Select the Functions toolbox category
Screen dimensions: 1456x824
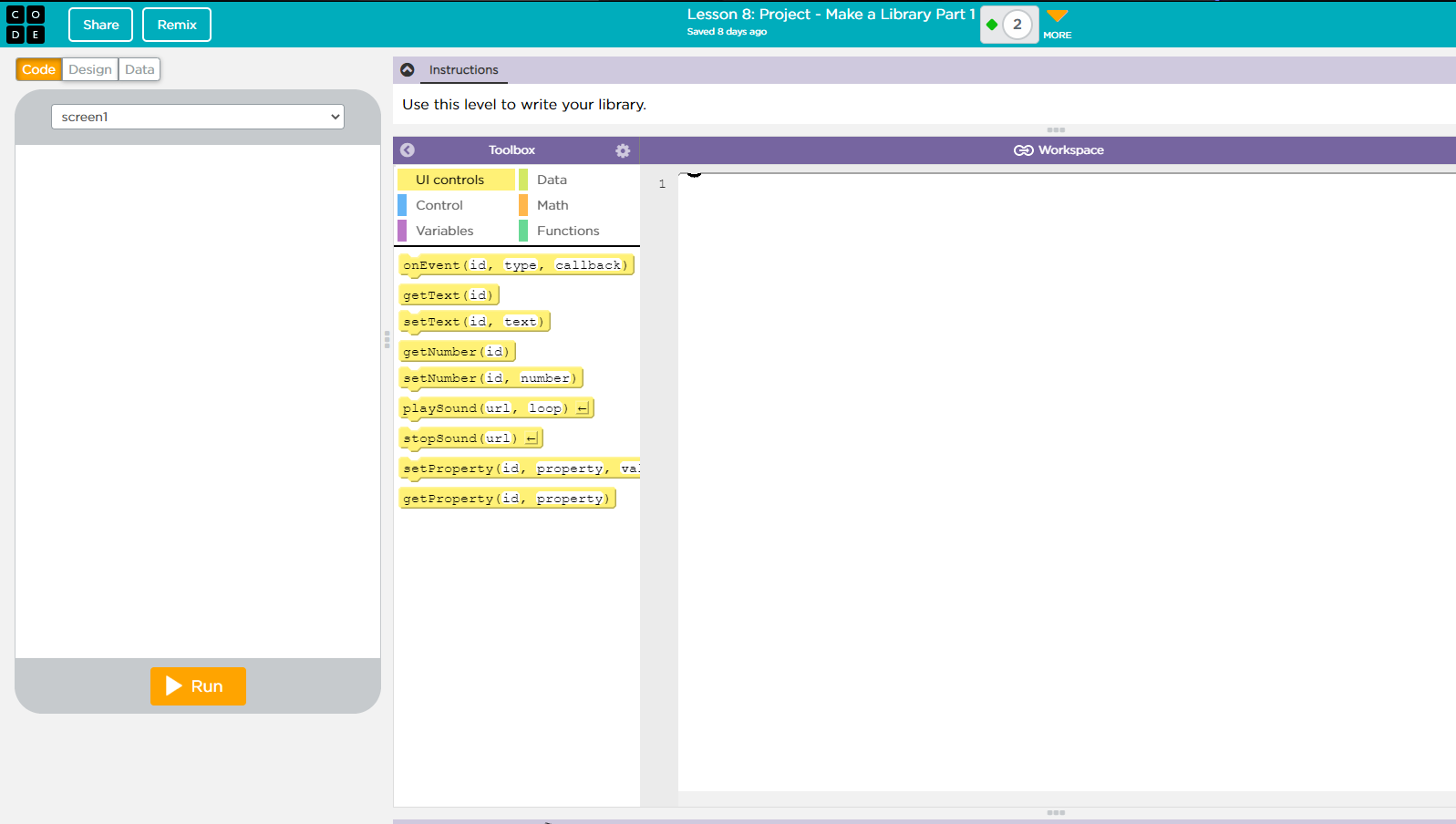click(x=579, y=231)
